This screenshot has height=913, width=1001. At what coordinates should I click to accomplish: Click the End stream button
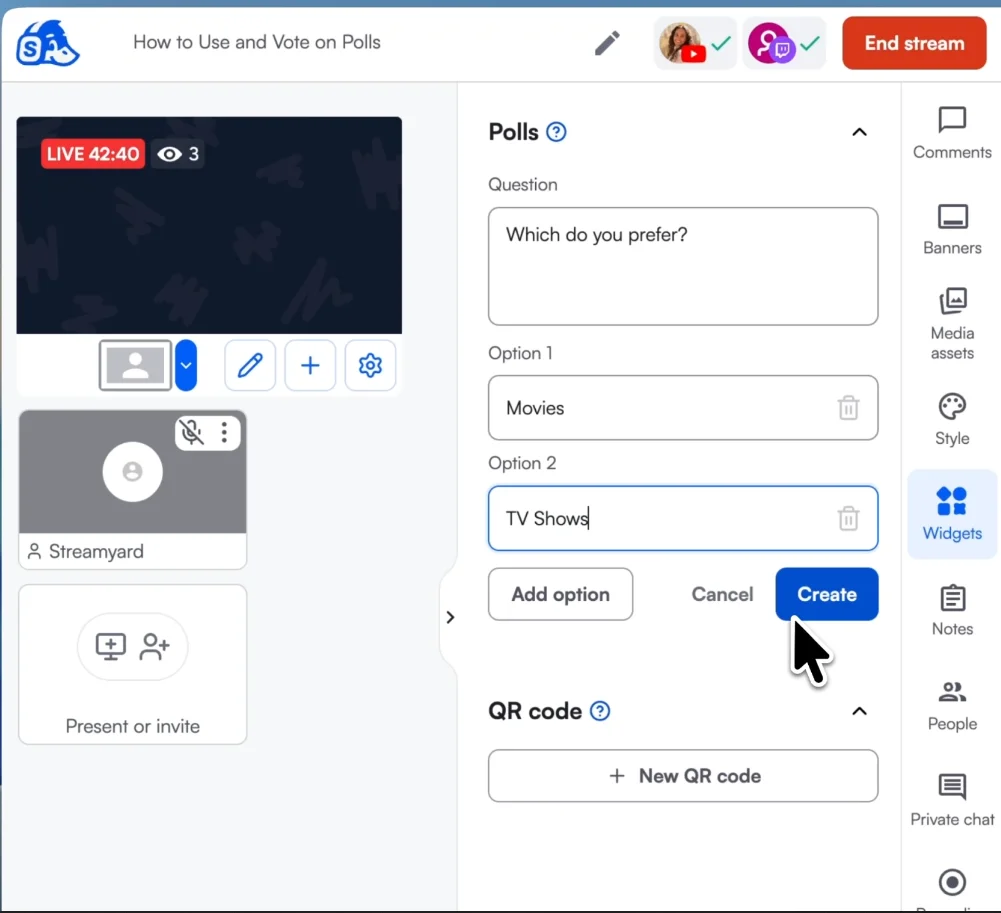(x=914, y=43)
